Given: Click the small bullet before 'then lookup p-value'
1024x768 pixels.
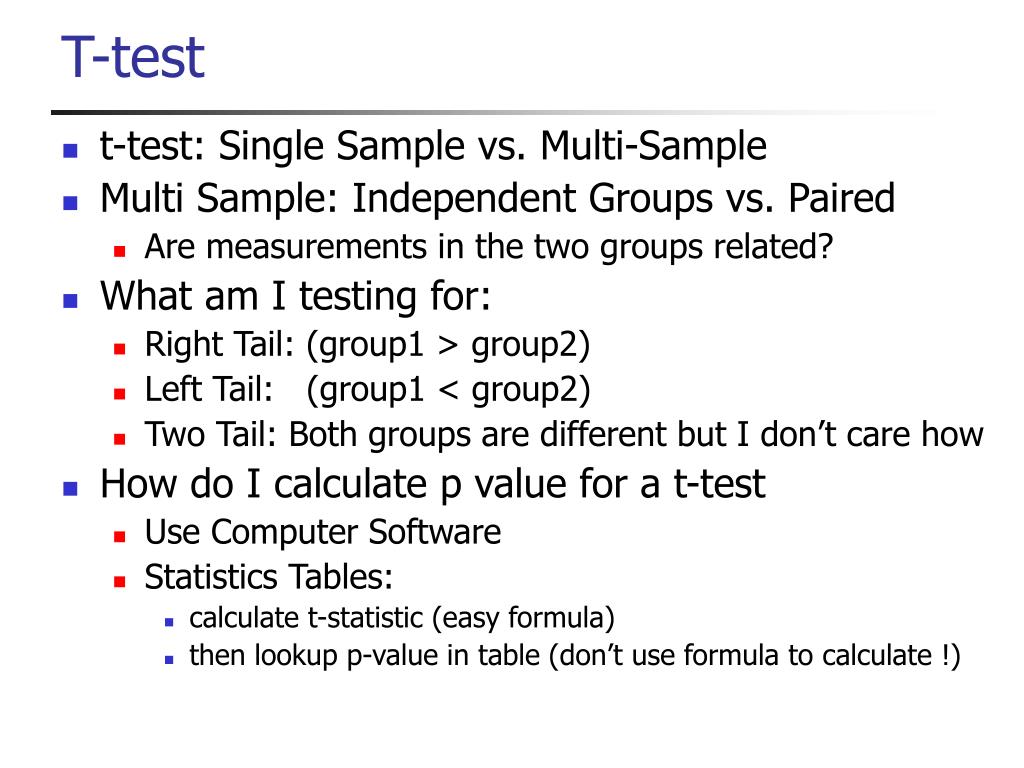Looking at the screenshot, I should point(169,660).
